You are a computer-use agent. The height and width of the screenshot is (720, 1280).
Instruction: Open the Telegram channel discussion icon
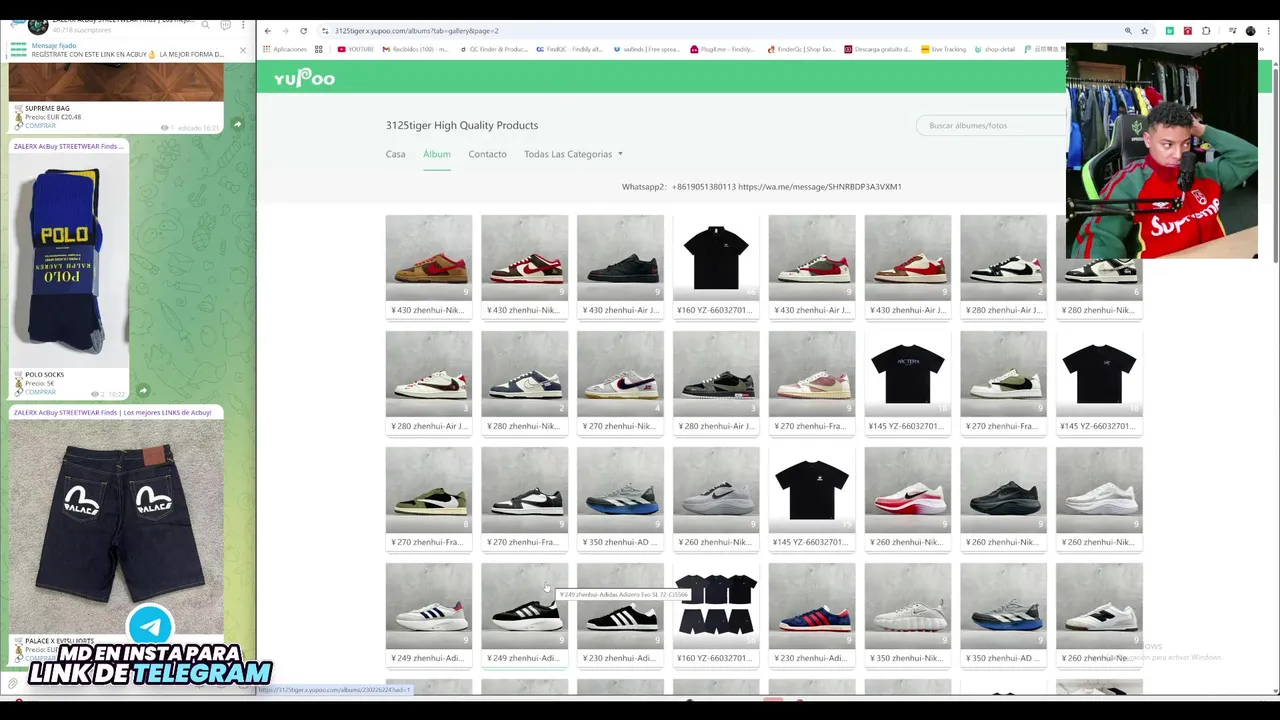pos(225,25)
